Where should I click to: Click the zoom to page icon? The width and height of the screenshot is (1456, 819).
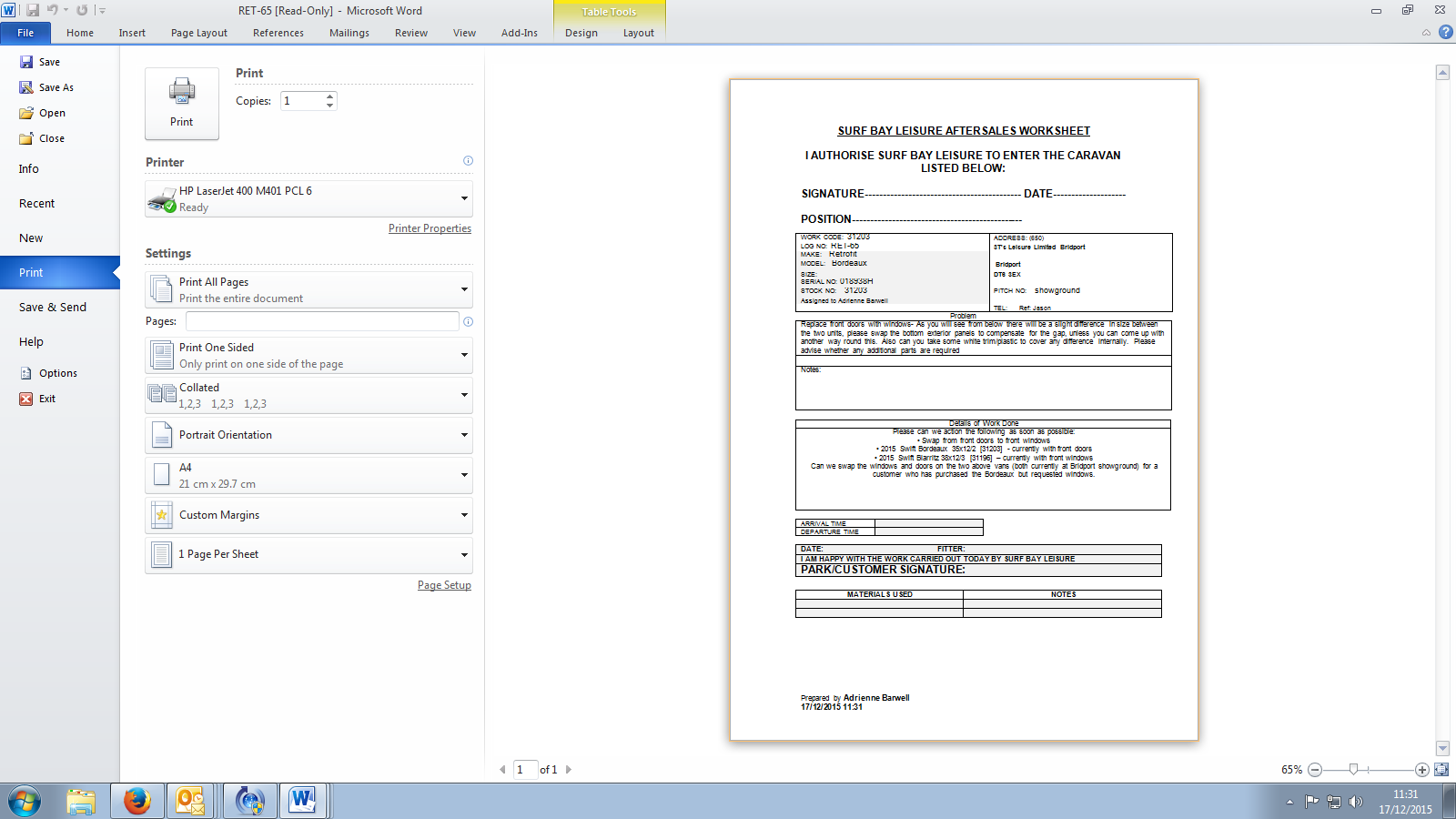coord(1441,770)
